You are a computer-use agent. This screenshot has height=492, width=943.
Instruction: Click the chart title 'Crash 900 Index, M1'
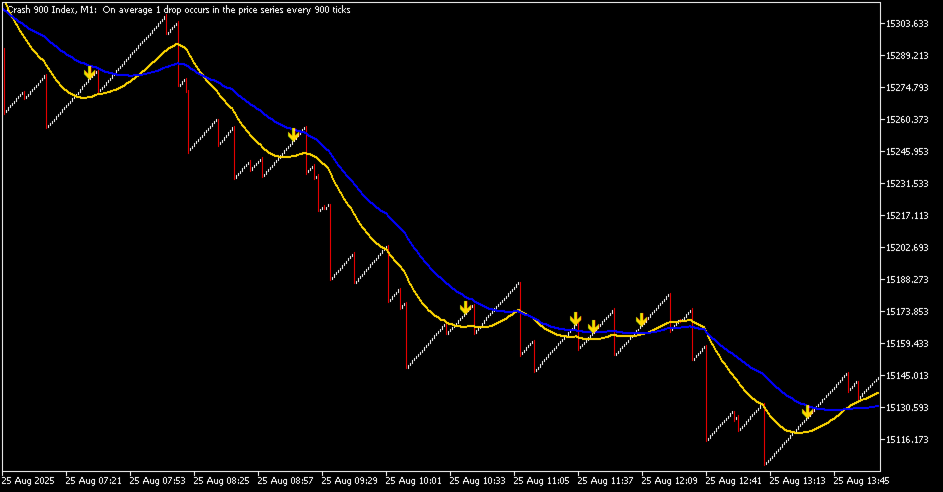pos(52,10)
